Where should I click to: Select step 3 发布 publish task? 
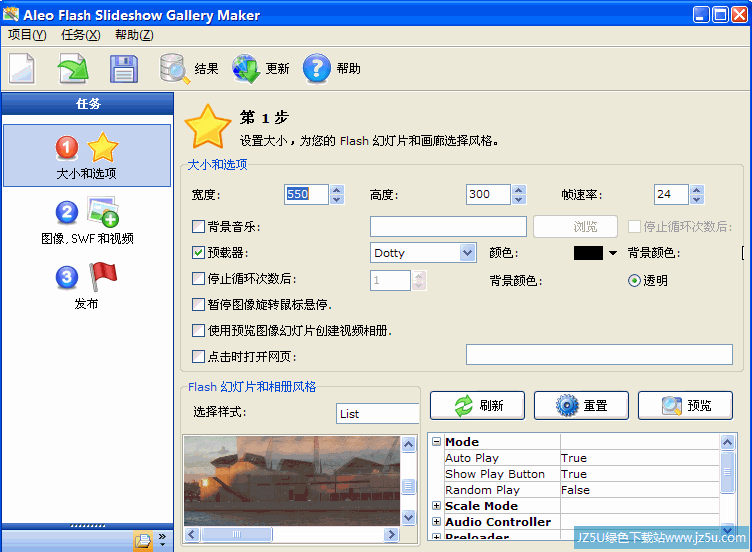pyautogui.click(x=87, y=286)
